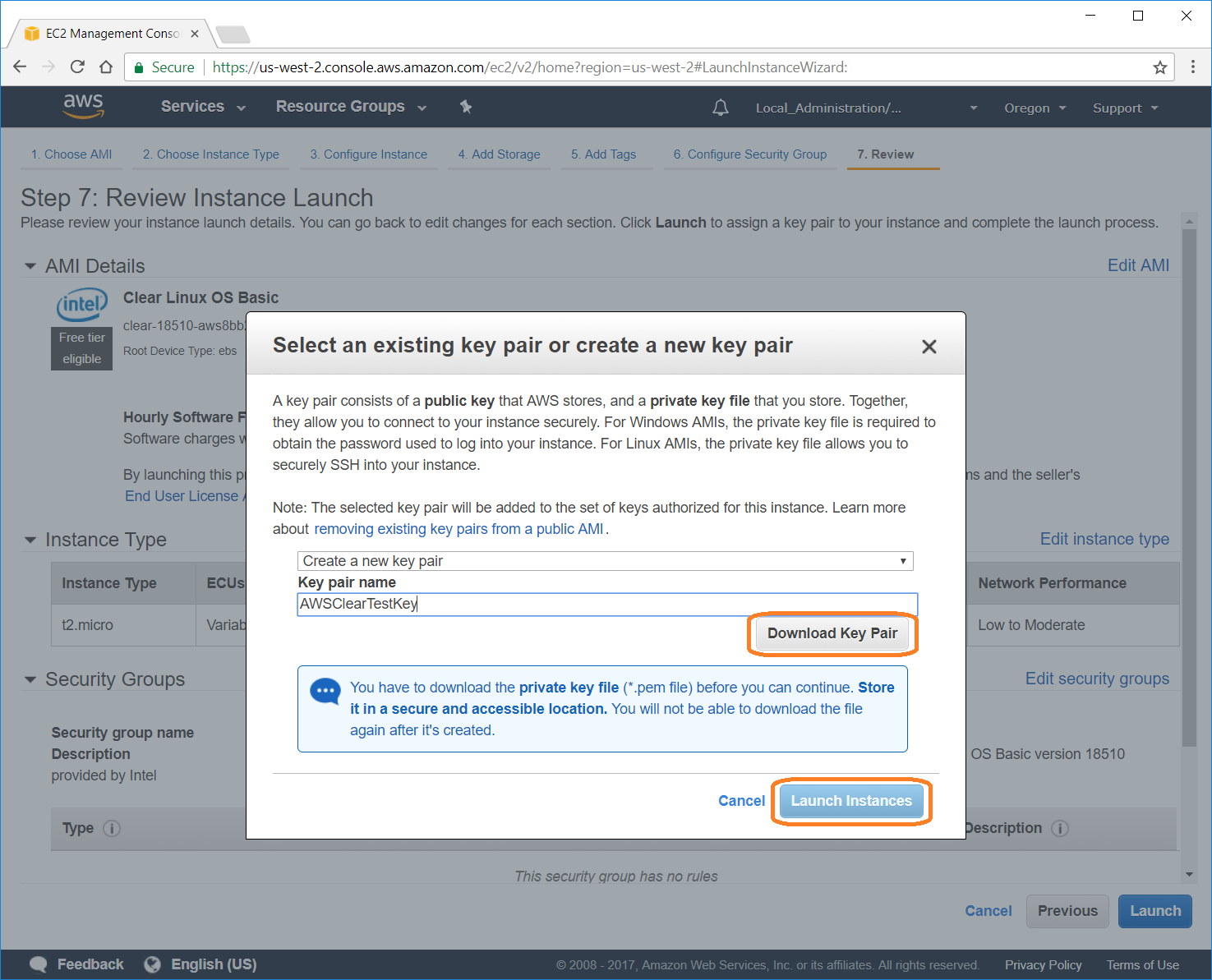Viewport: 1212px width, 980px height.
Task: Click the Low to Moderate cell
Action: 1073,625
